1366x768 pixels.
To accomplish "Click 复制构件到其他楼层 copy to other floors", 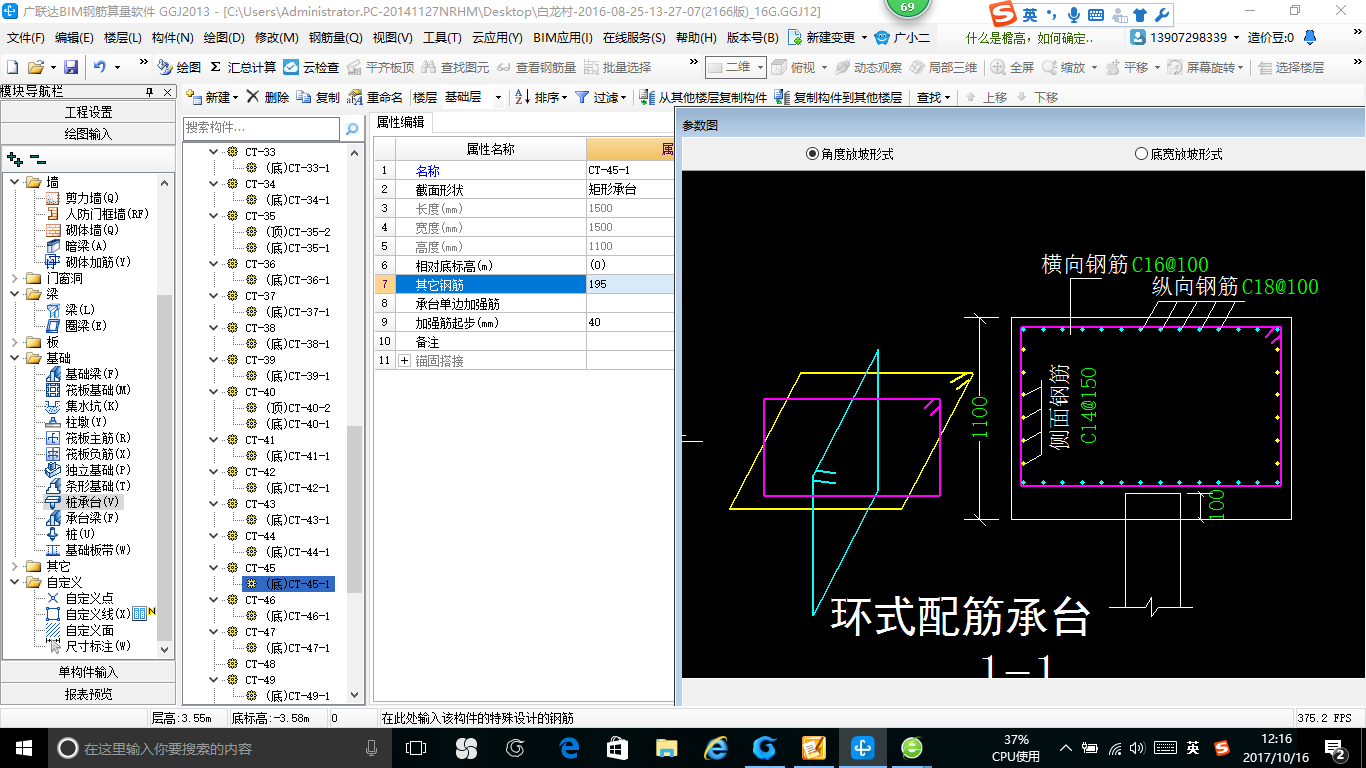I will coord(838,97).
